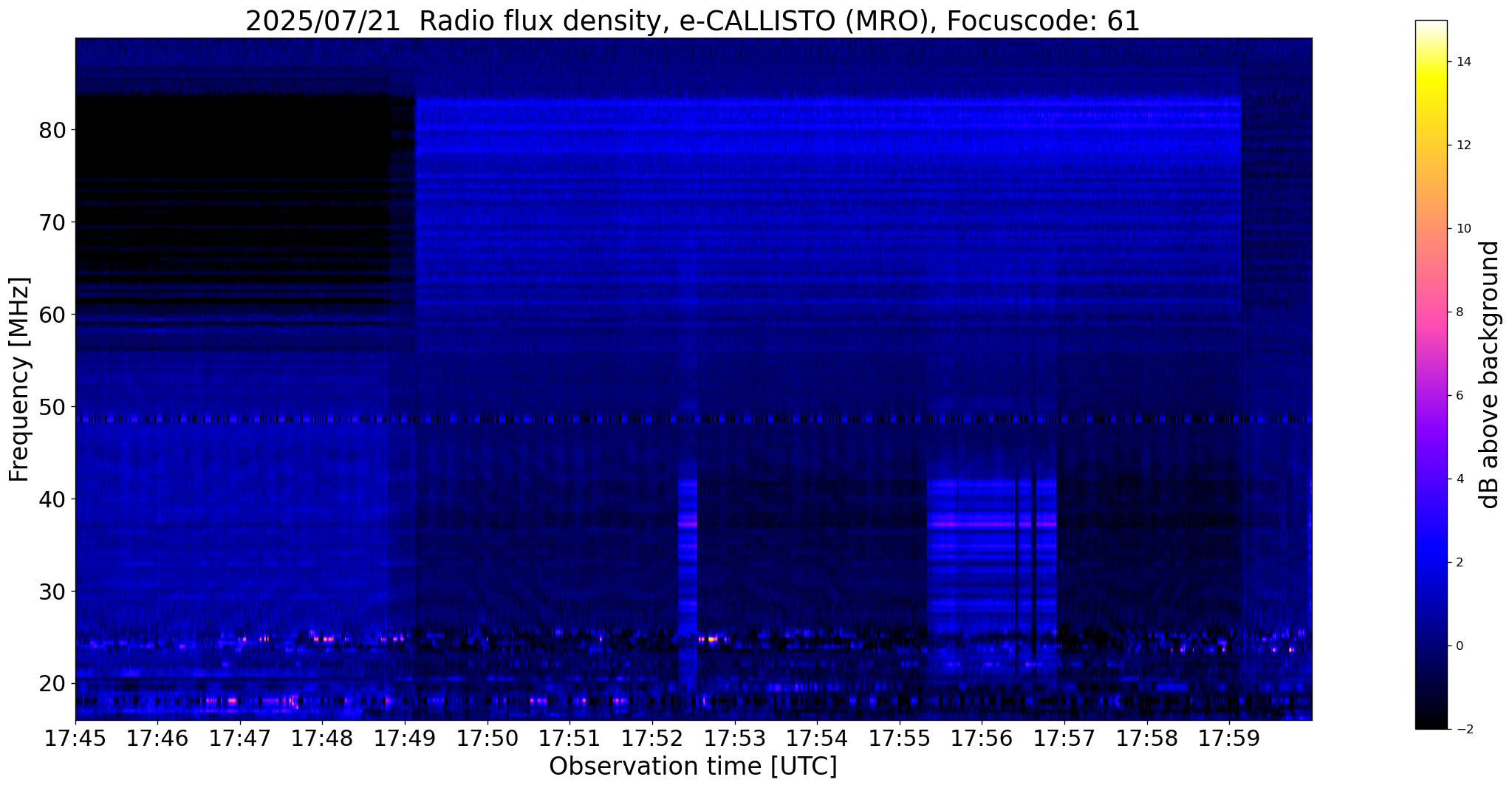Click the colorbar tick label 12
The width and height of the screenshot is (1512, 788).
(1463, 145)
